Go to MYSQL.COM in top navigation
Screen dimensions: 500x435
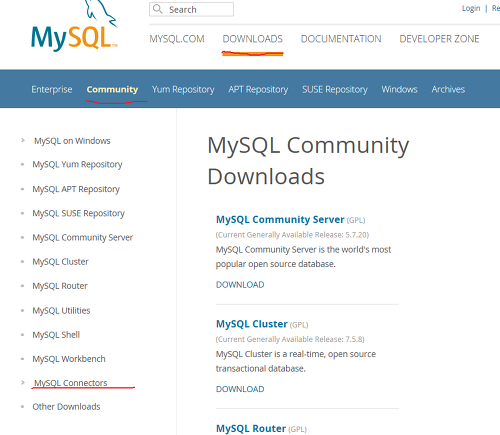(177, 39)
